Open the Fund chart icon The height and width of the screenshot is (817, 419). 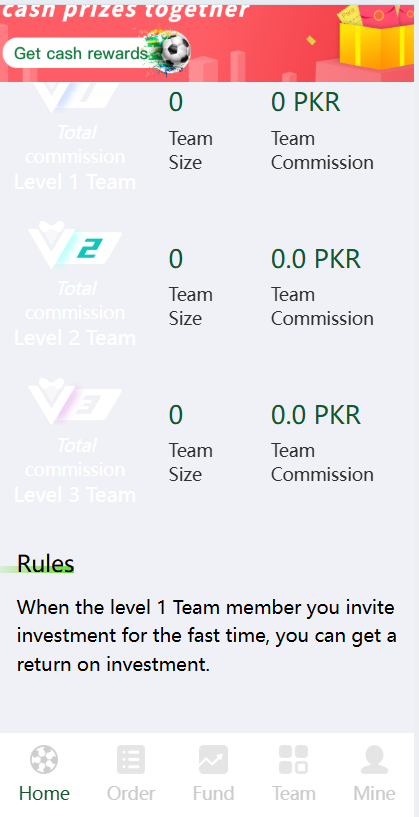[213, 759]
